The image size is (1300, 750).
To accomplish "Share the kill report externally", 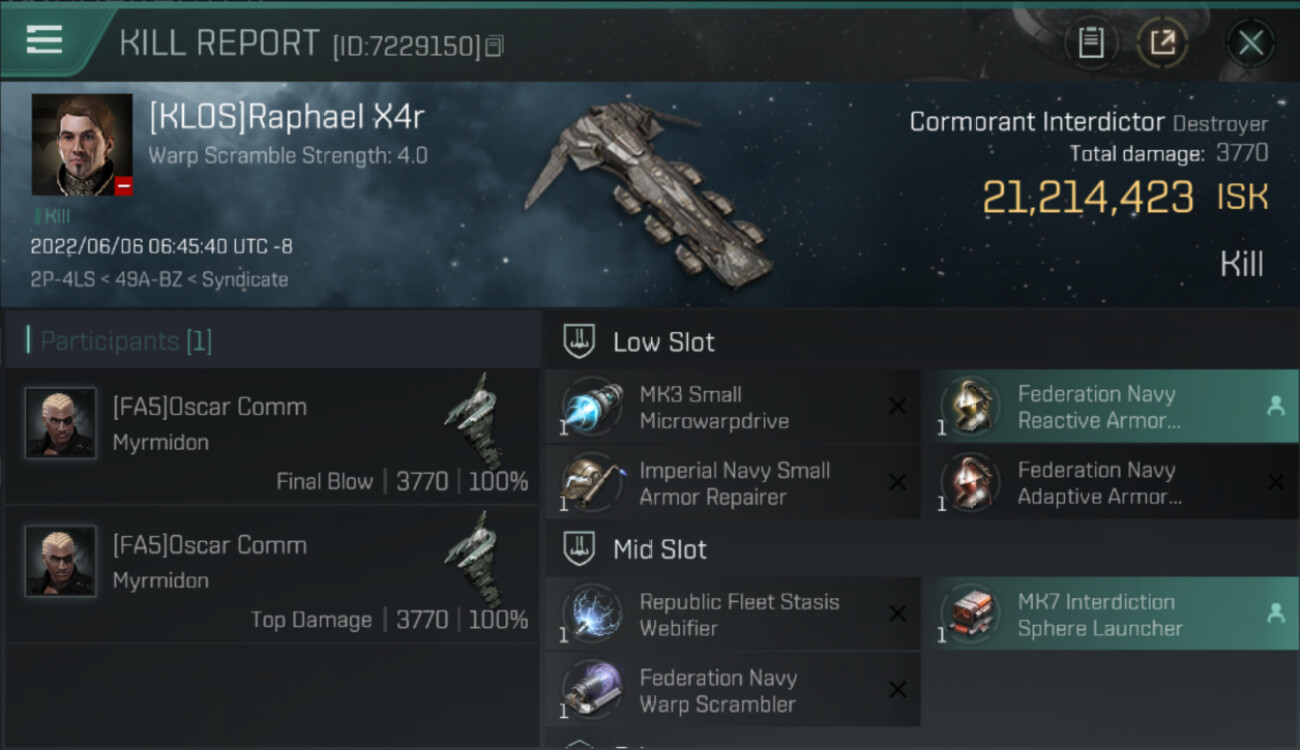I will [1162, 43].
